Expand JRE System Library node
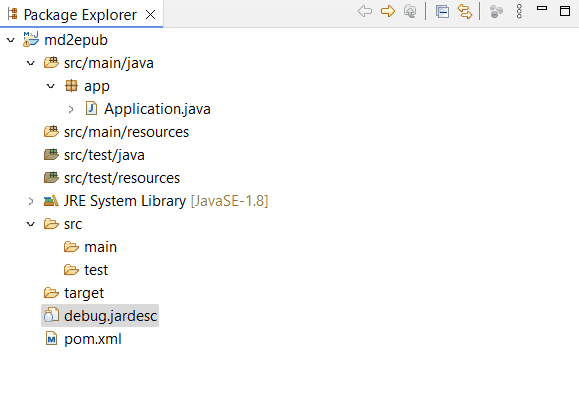579x415 pixels. click(x=31, y=201)
